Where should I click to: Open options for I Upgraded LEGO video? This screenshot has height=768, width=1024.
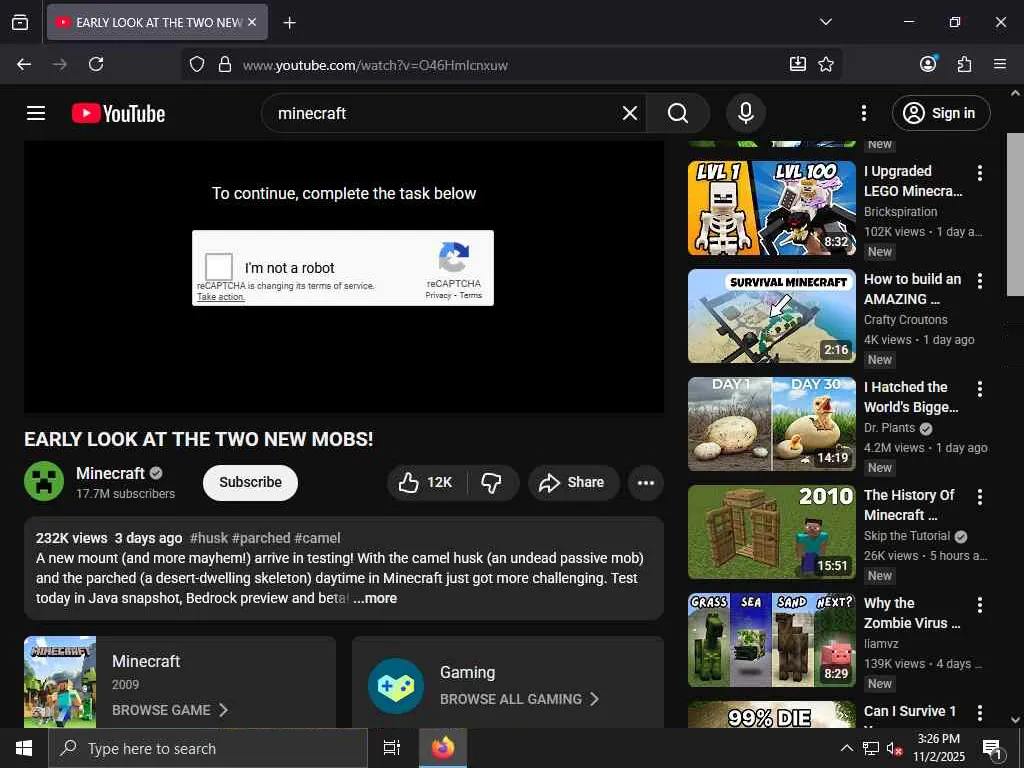pos(979,173)
